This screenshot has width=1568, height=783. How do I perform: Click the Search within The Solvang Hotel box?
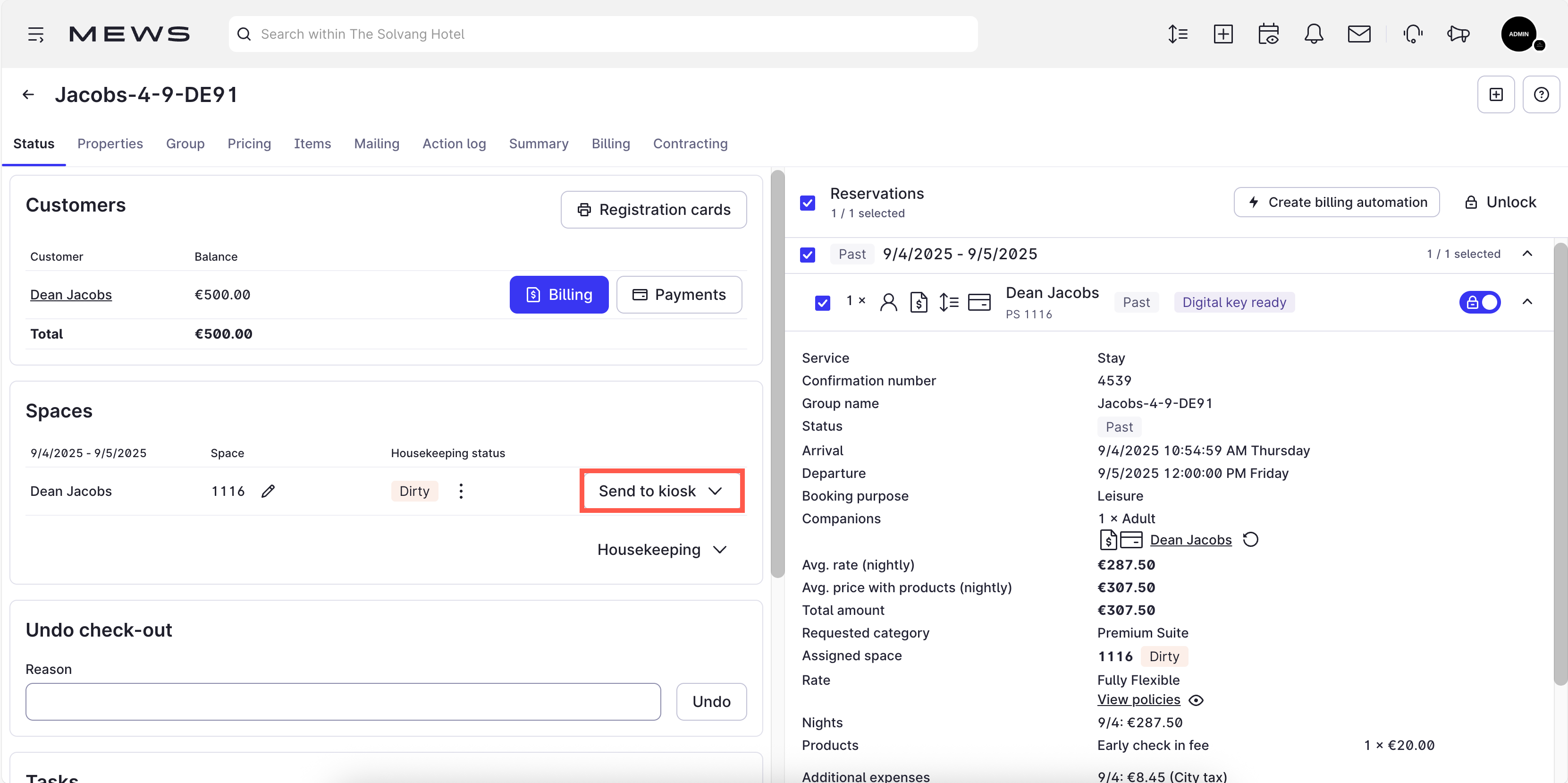[x=603, y=34]
